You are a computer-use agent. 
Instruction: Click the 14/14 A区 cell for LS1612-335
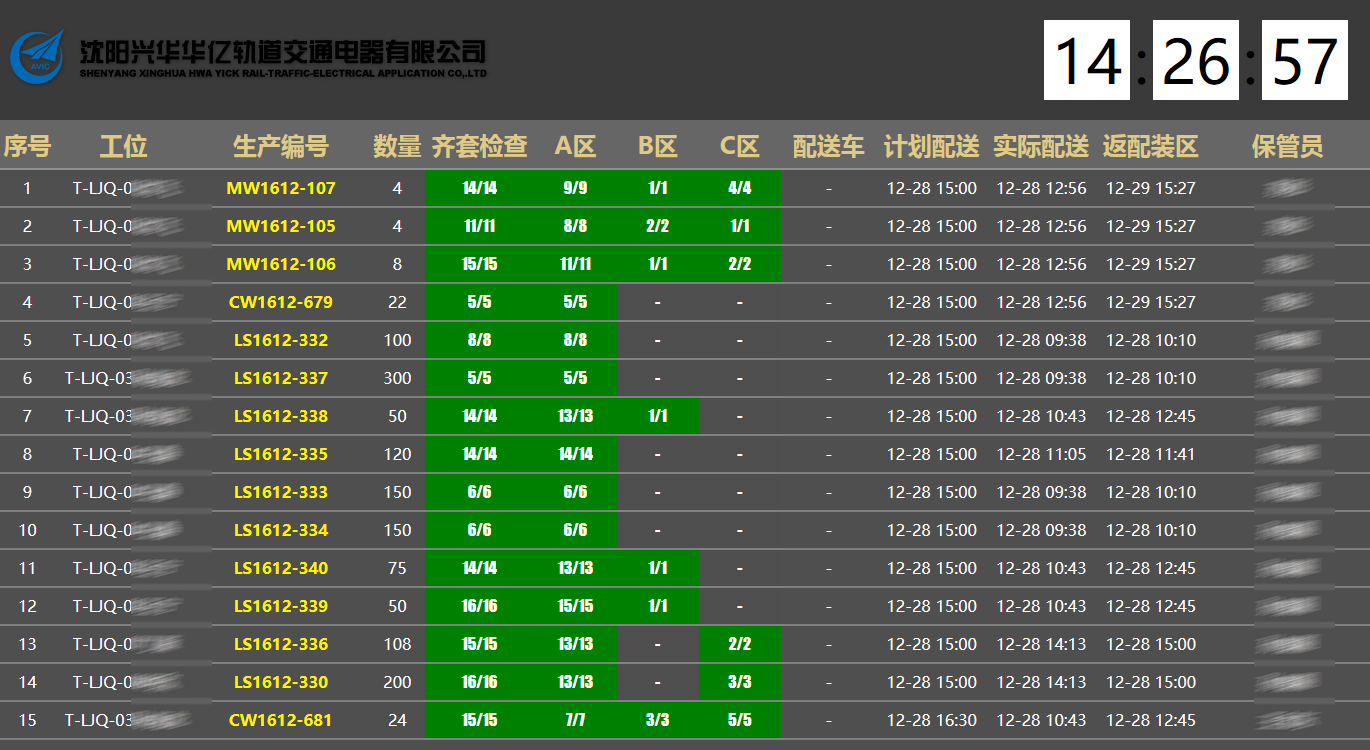pyautogui.click(x=575, y=454)
